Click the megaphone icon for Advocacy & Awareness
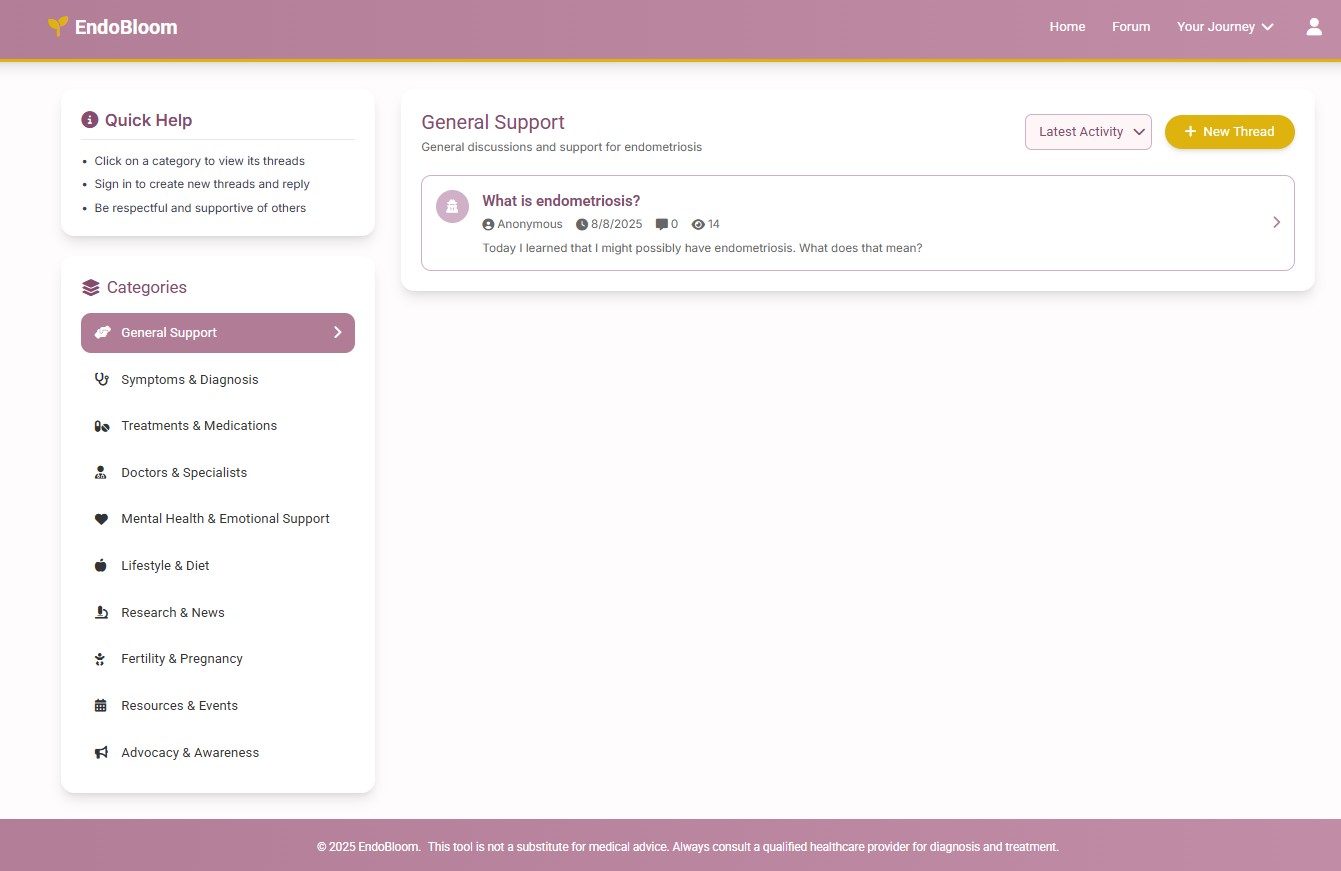This screenshot has width=1341, height=871. point(101,753)
